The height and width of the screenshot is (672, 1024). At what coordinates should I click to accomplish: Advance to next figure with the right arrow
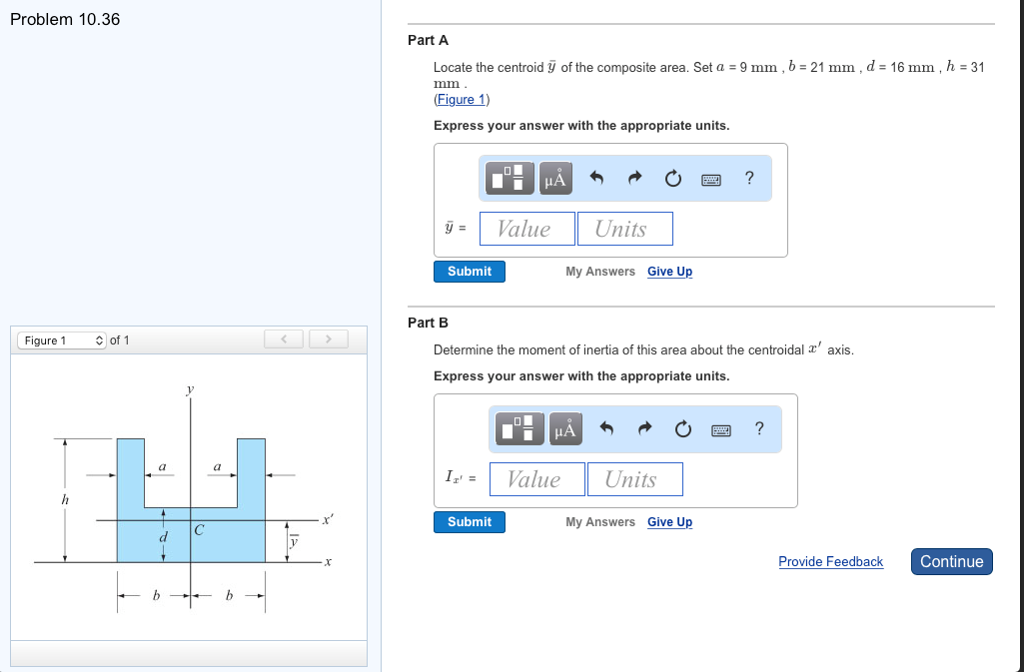pyautogui.click(x=328, y=339)
